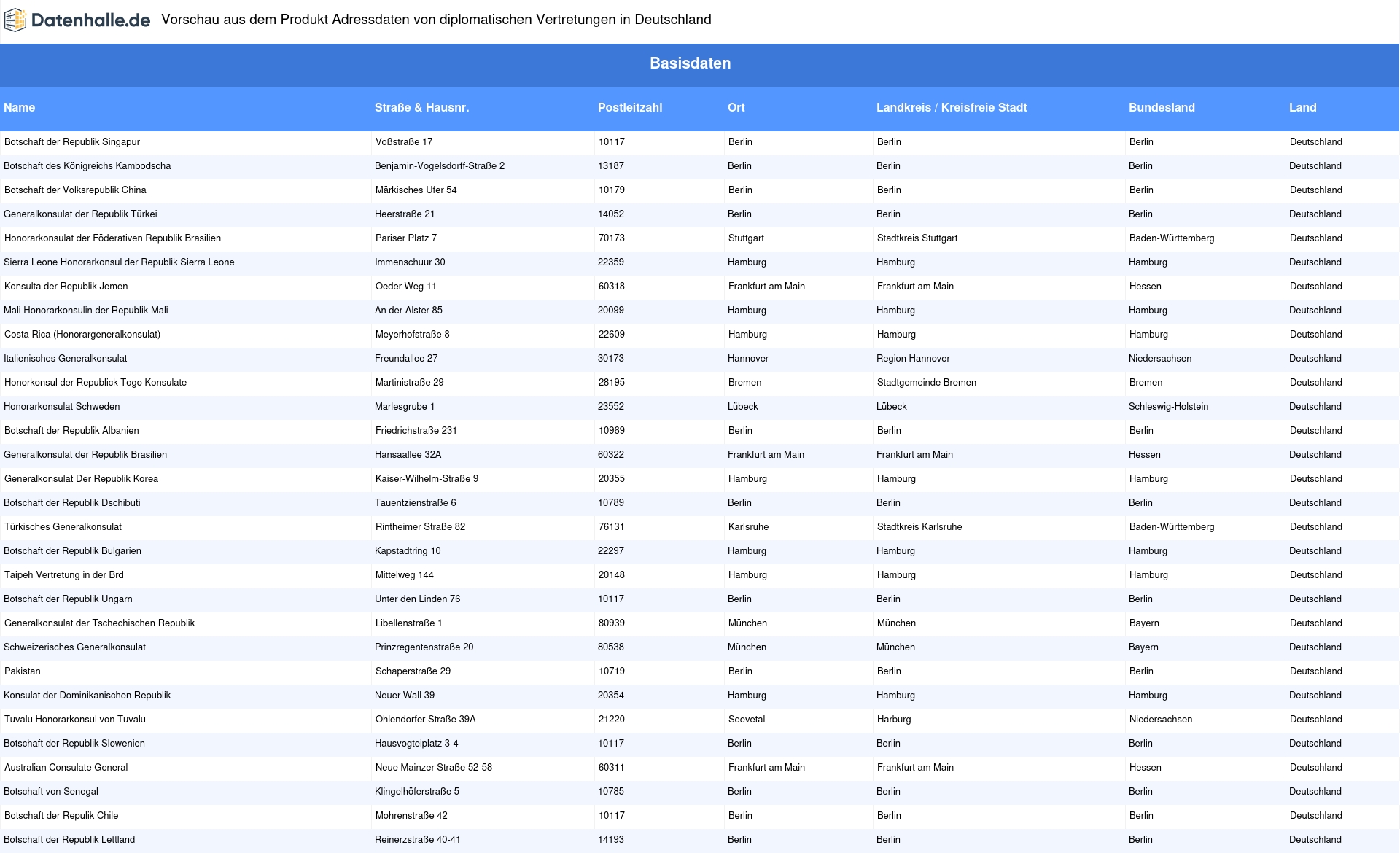Viewport: 1400px width, 853px height.
Task: Select Australian Consulate General cell
Action: tap(66, 767)
